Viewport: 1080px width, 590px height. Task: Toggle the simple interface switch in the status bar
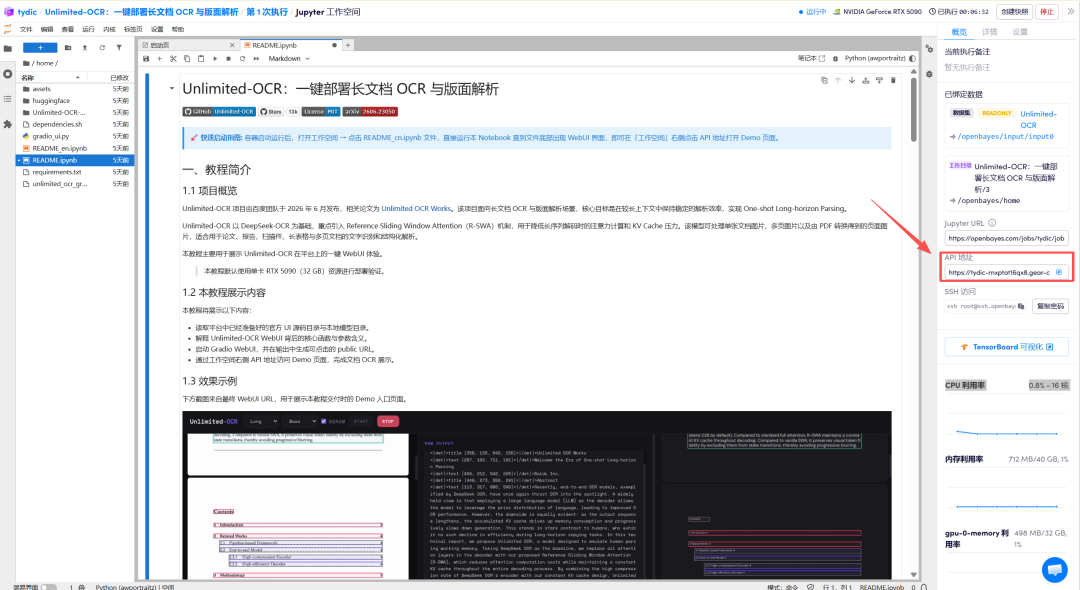tap(48, 587)
